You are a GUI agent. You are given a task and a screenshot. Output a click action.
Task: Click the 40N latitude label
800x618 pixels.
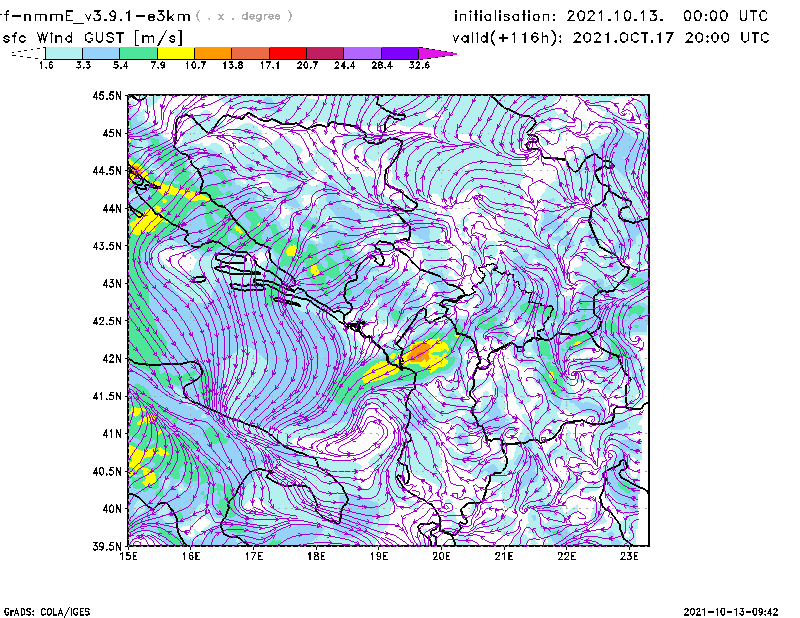112,509
